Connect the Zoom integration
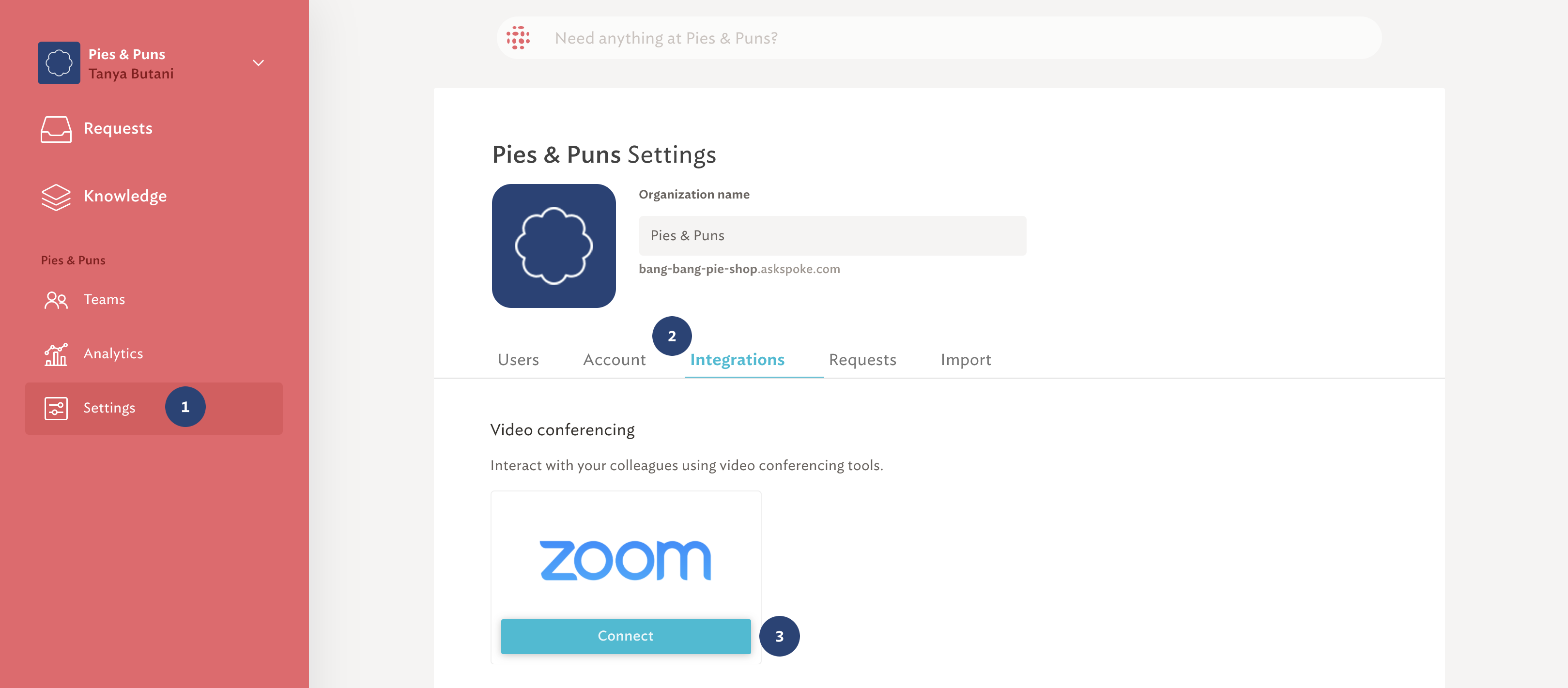This screenshot has width=1568, height=688. [x=626, y=636]
